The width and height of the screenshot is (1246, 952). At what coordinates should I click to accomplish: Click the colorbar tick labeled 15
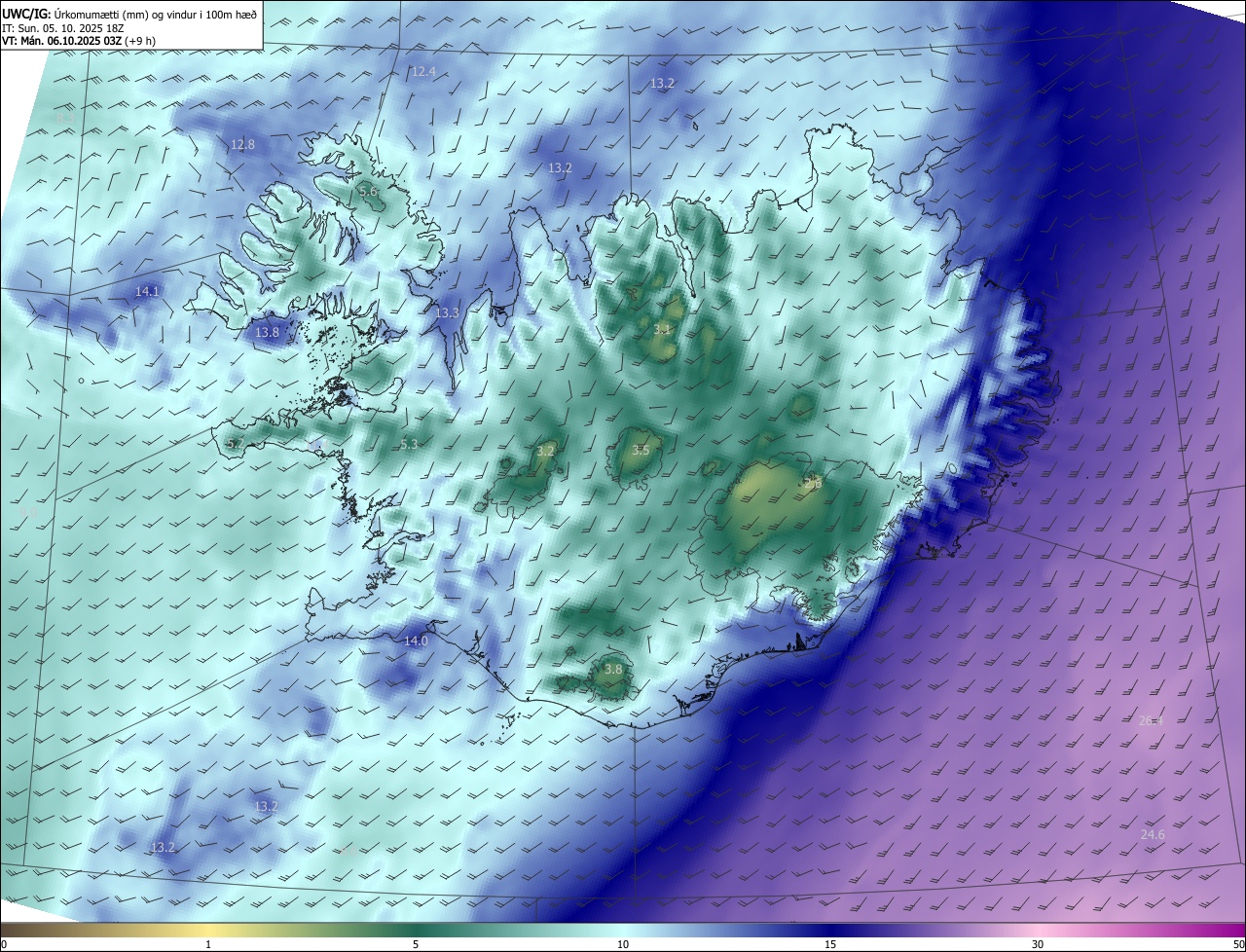(830, 944)
